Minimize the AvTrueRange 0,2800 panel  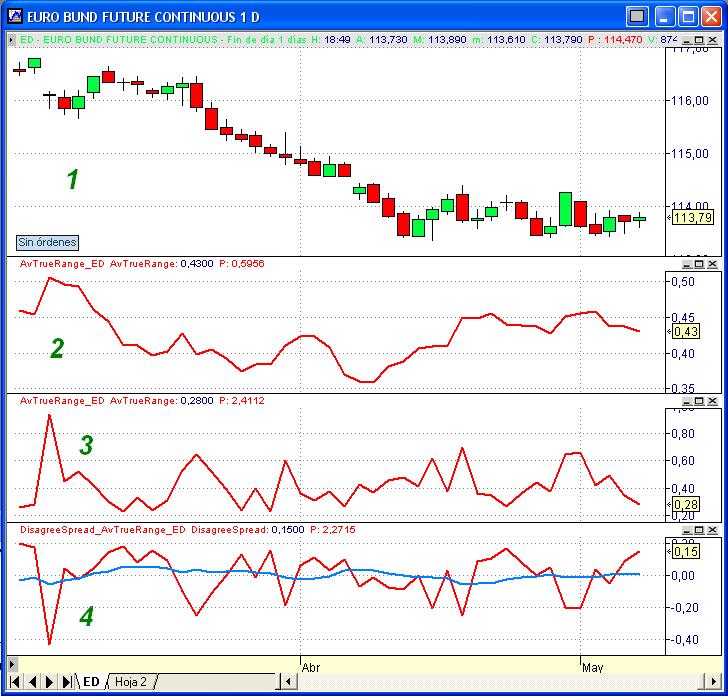[688, 401]
